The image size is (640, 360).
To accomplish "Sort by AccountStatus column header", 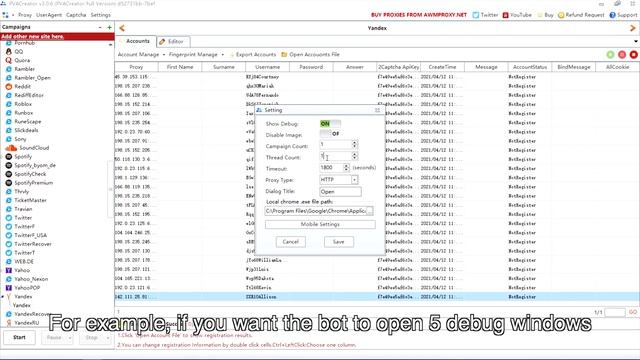I will [x=530, y=67].
